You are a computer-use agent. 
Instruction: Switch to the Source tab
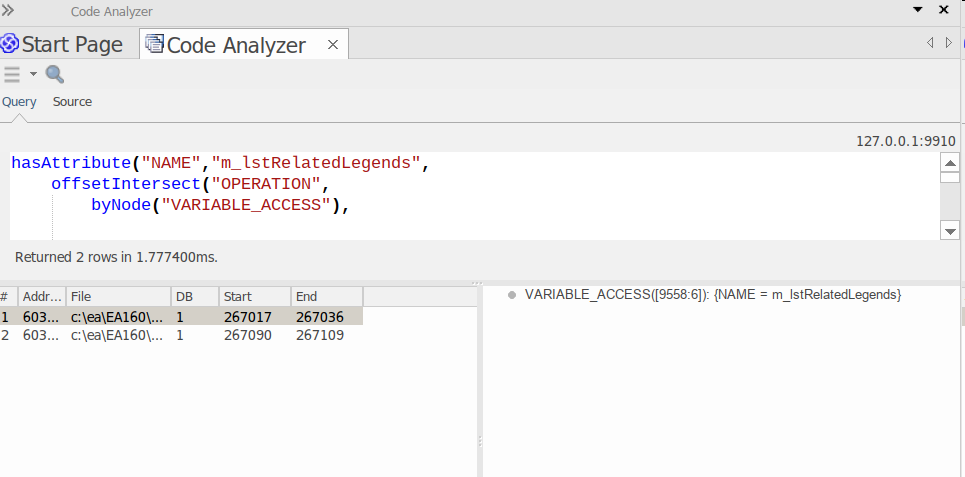click(72, 102)
